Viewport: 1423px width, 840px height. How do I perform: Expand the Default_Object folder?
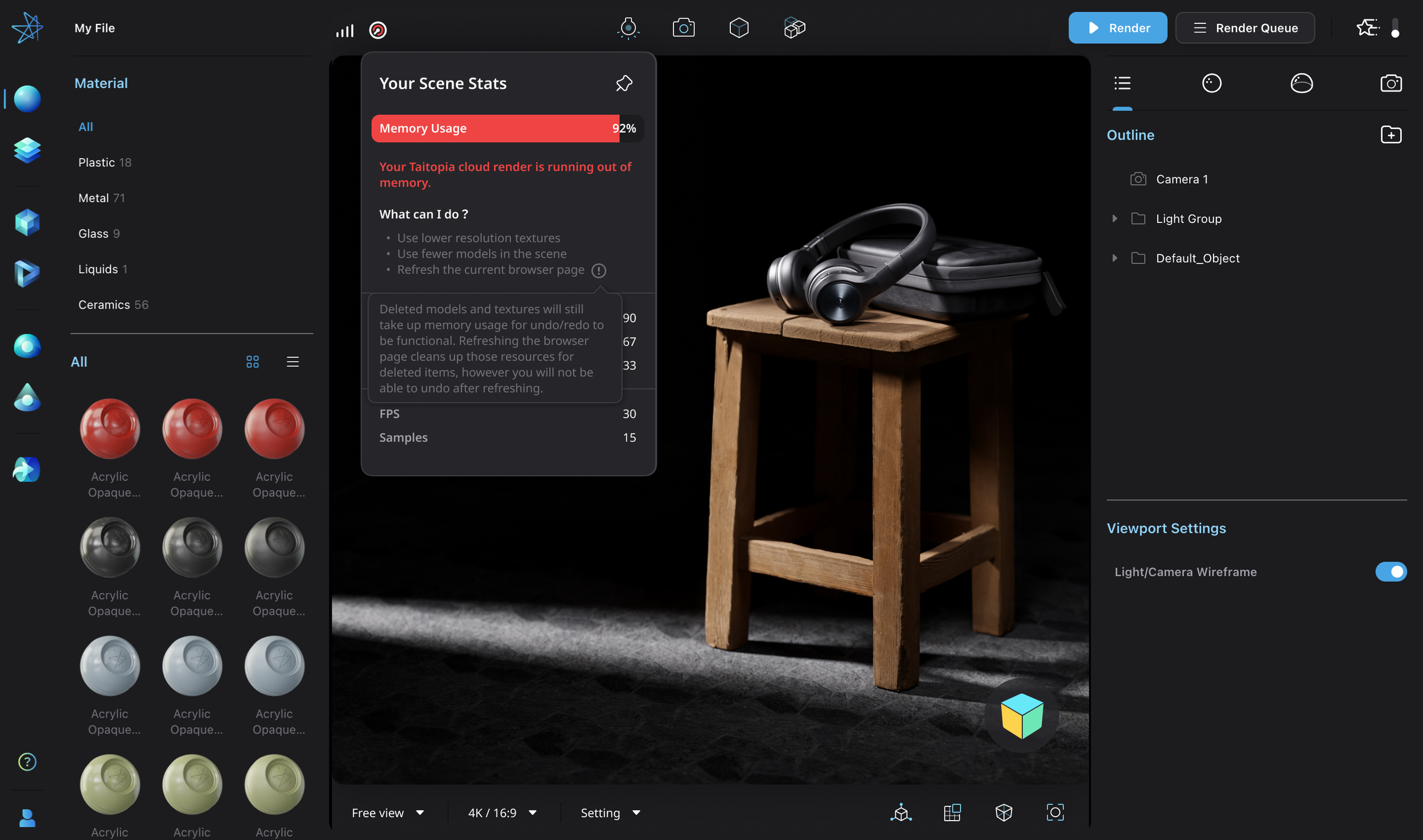(x=1114, y=258)
